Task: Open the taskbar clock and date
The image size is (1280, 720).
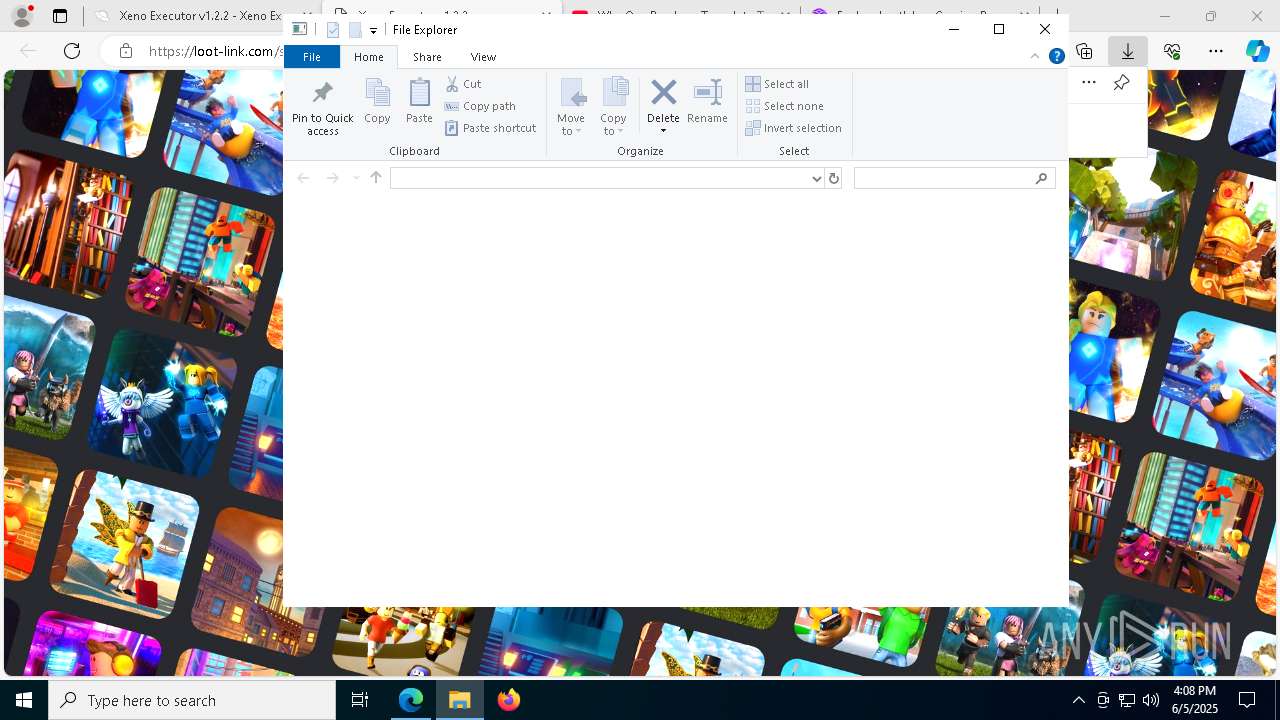Action: [x=1194, y=700]
